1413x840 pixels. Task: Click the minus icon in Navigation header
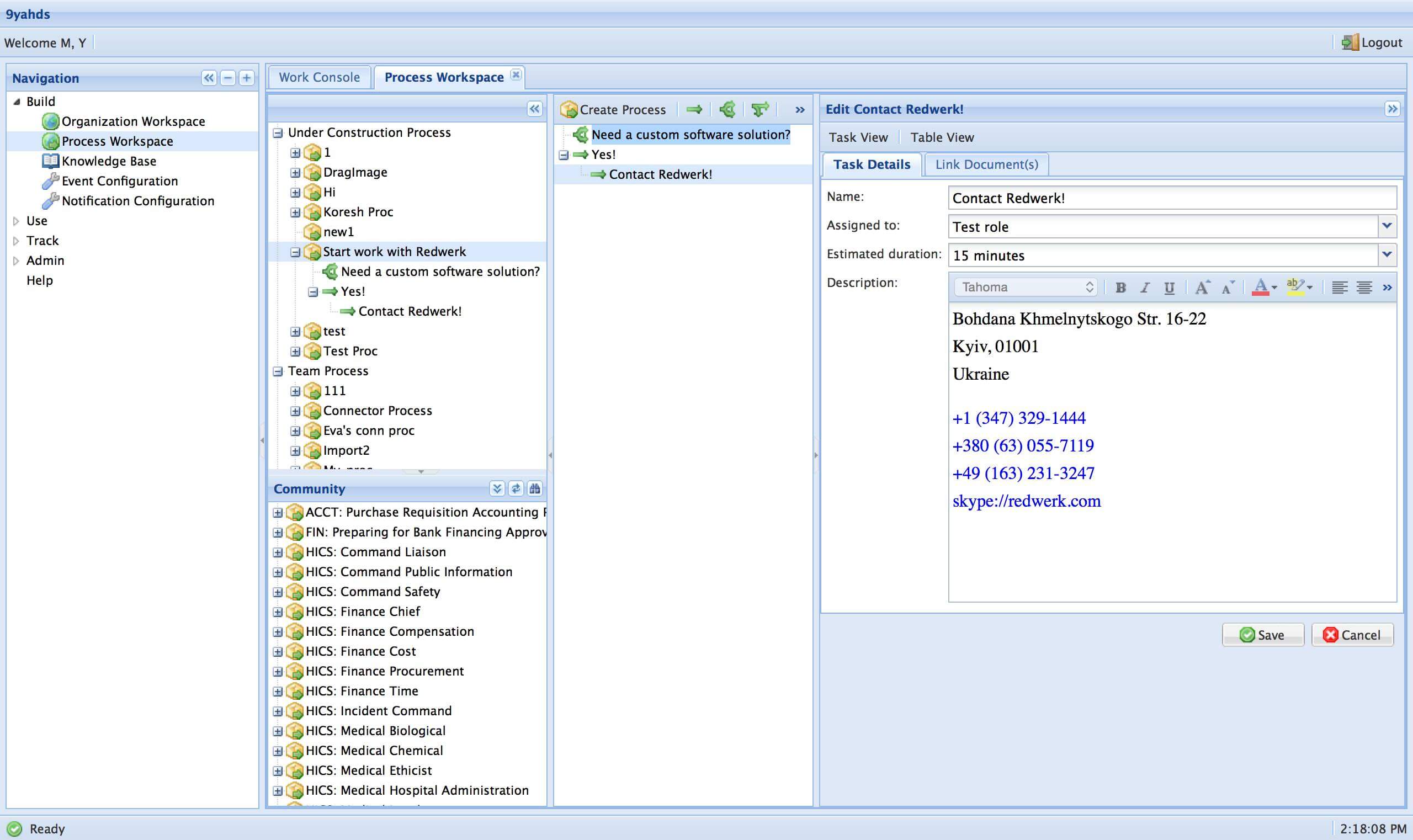(227, 78)
